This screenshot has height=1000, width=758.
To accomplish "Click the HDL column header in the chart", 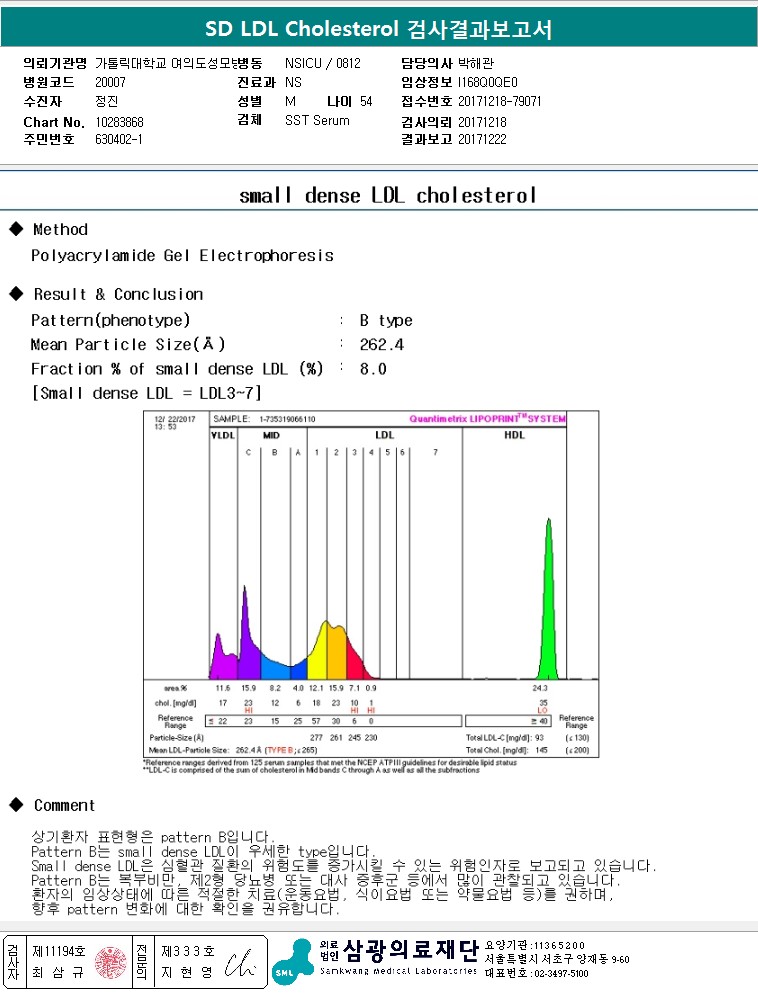I will [x=514, y=435].
